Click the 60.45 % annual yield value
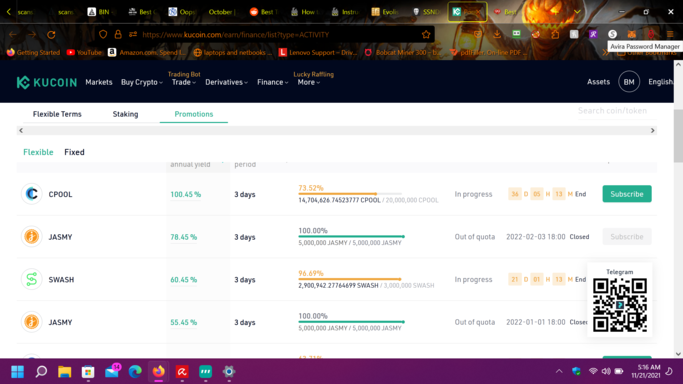 [x=183, y=280]
